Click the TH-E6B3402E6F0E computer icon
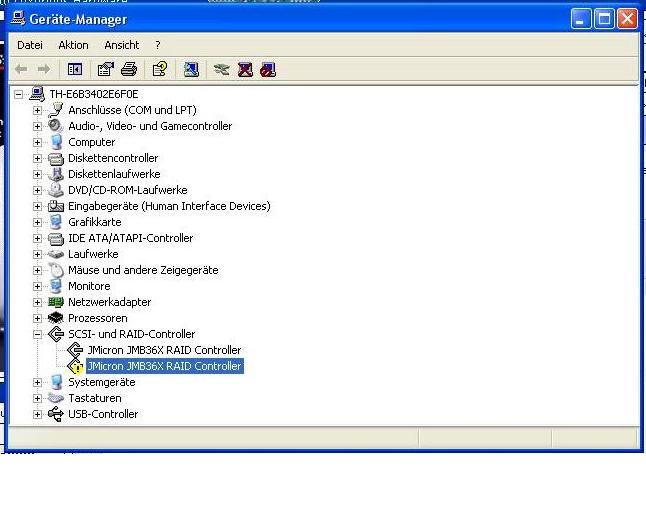The height and width of the screenshot is (512, 646). point(37,94)
